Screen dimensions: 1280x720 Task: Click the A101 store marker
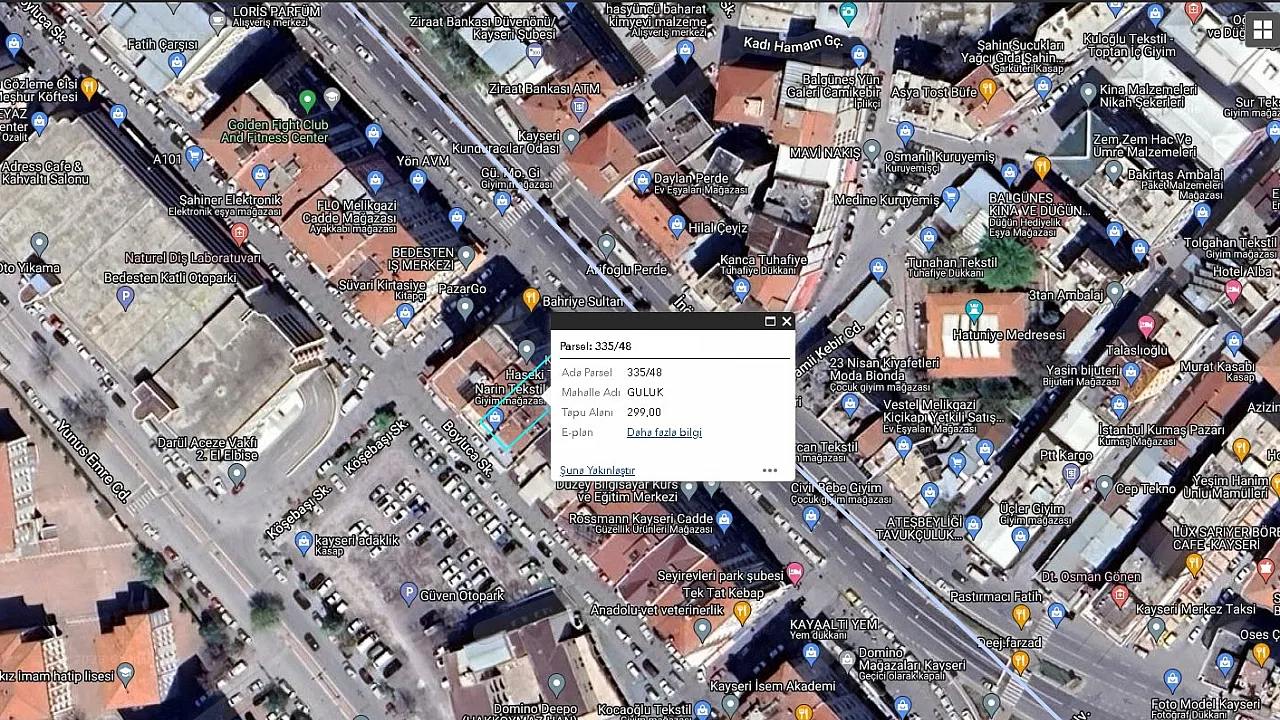[195, 155]
